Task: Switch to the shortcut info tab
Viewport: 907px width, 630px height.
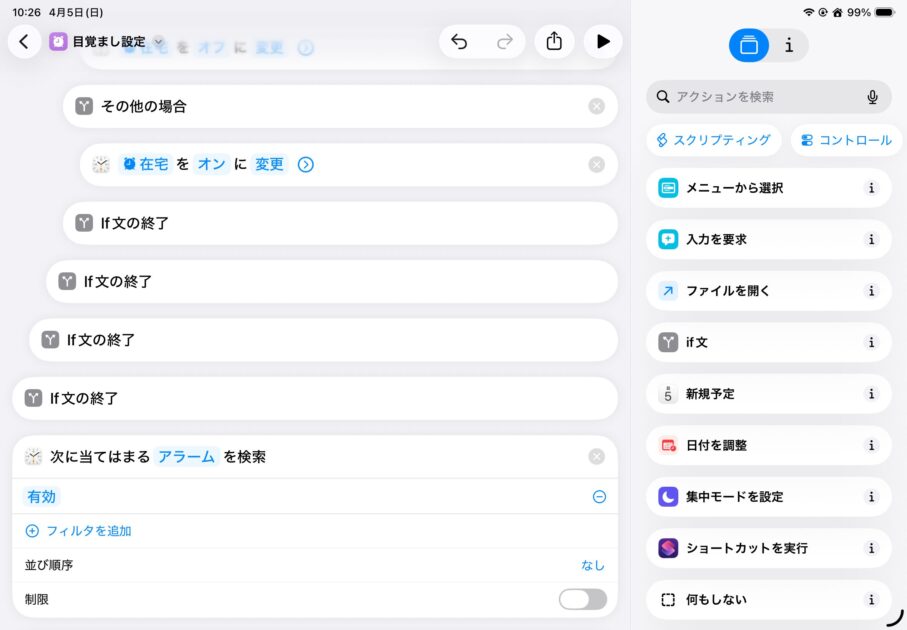Action: point(789,45)
